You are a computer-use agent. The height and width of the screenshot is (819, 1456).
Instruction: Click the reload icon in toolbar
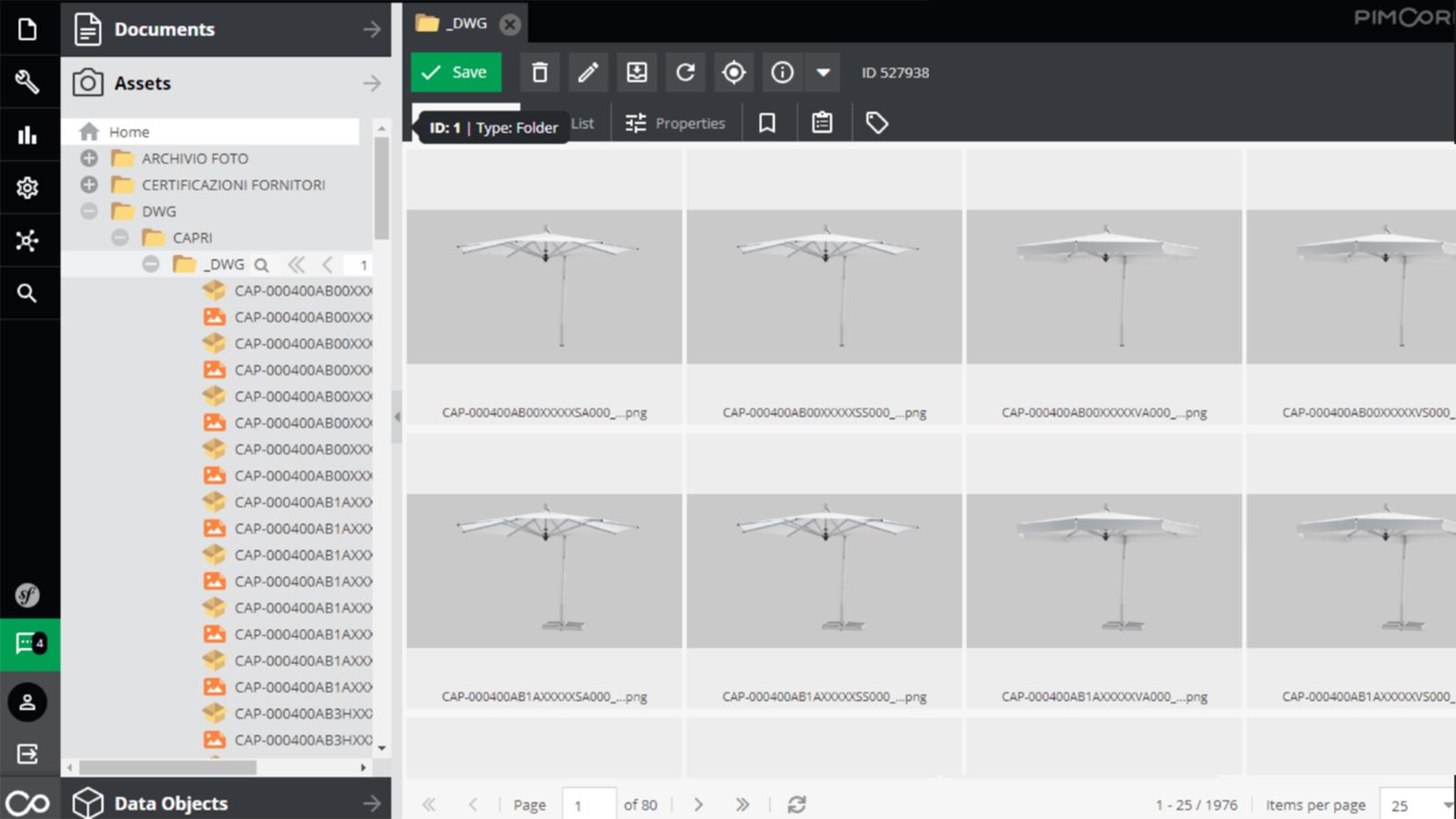coord(685,73)
